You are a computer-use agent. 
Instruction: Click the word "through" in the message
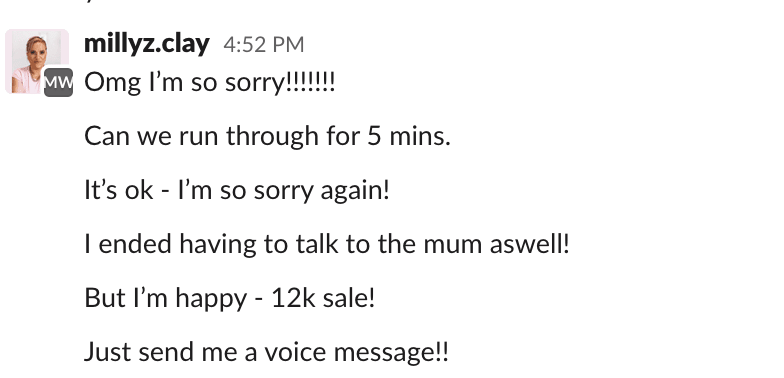[x=272, y=137]
